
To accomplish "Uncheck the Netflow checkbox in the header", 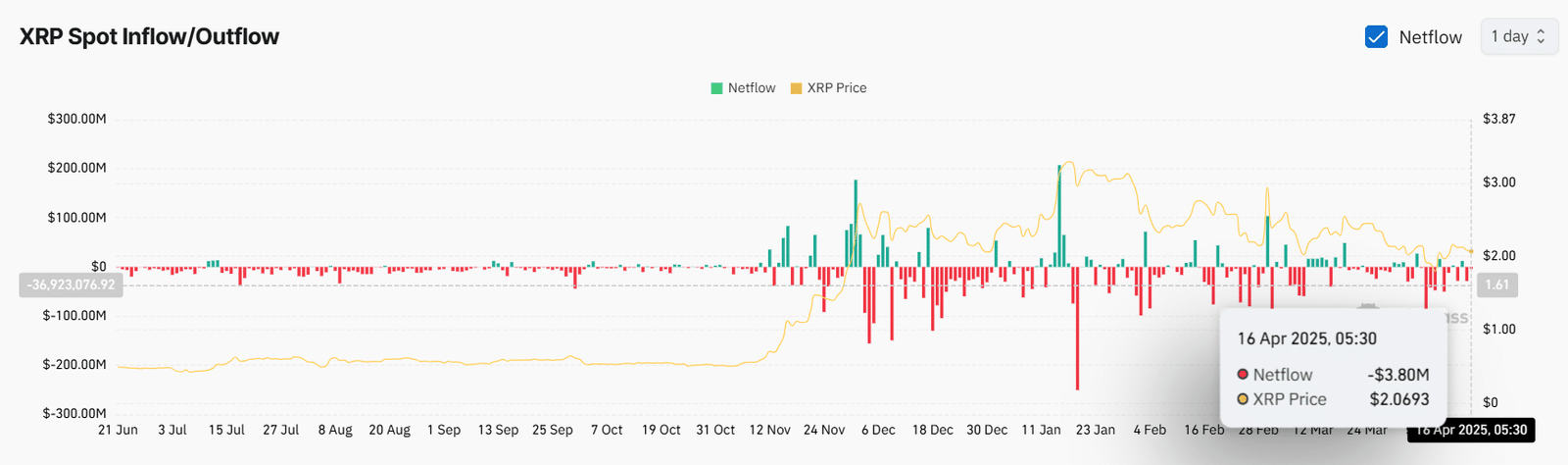I will pyautogui.click(x=1376, y=37).
